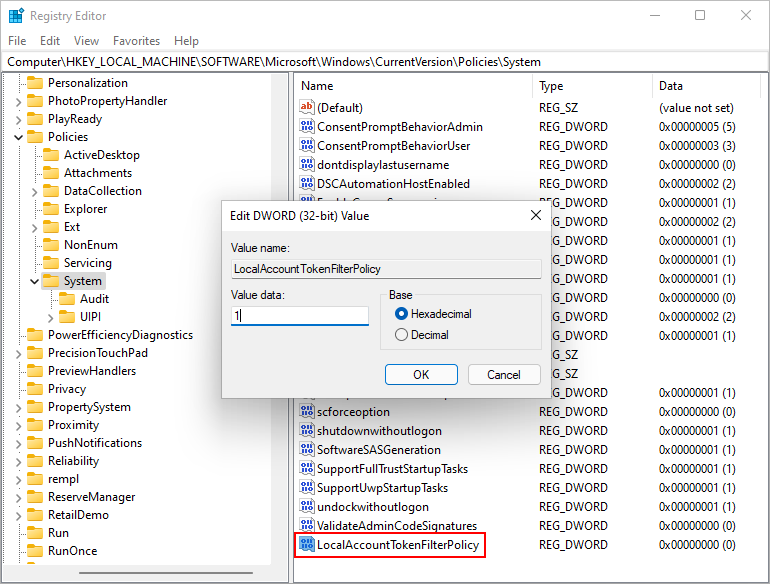
Task: Click ConsentPromptBehaviorAdmin data 0x00000005 (5)
Action: click(697, 127)
